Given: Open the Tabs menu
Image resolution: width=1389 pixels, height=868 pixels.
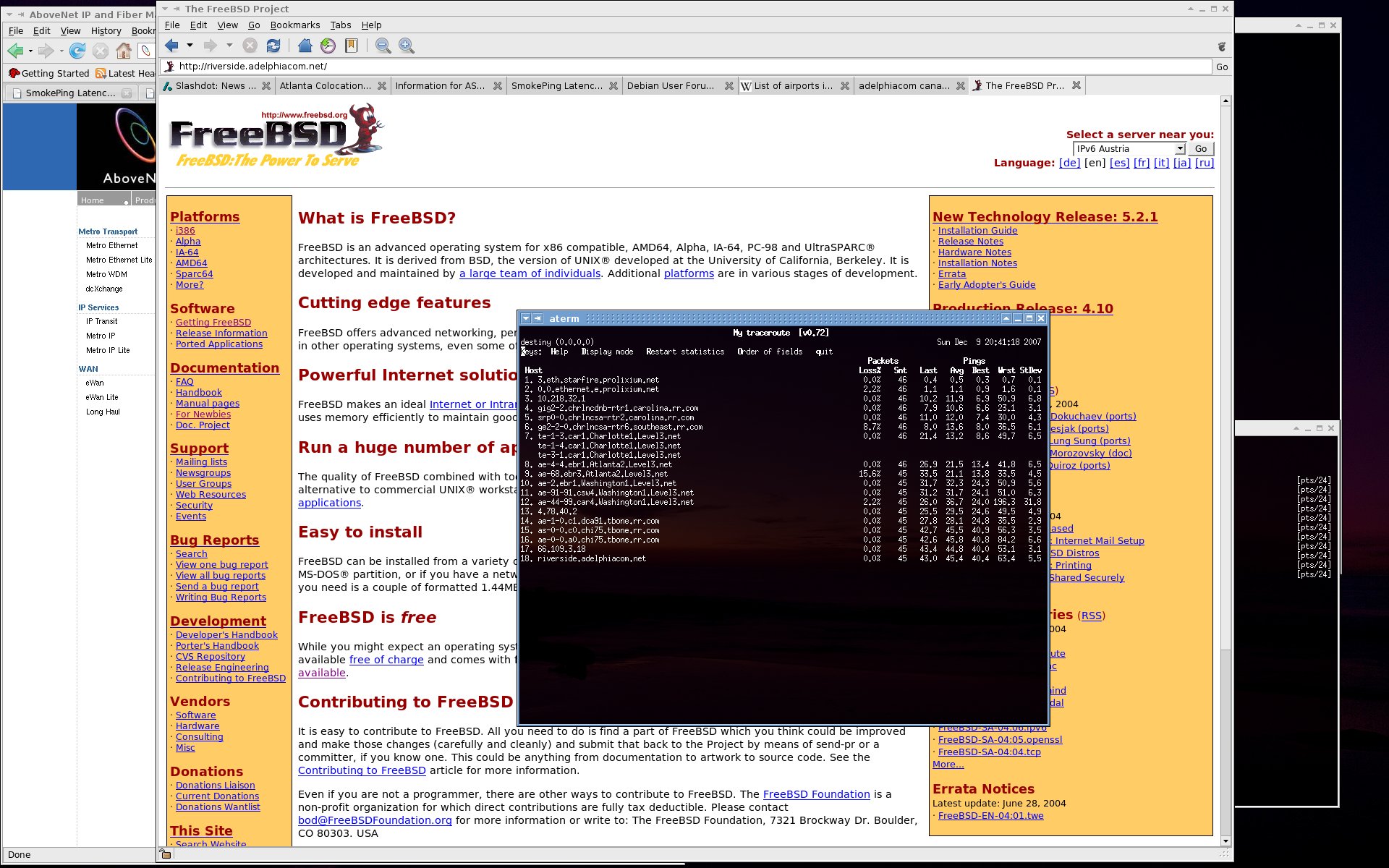Looking at the screenshot, I should (x=341, y=25).
